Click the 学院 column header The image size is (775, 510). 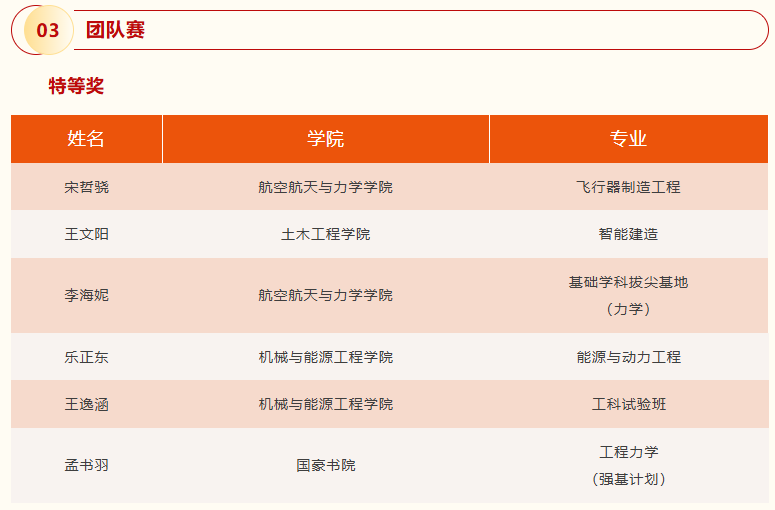325,139
